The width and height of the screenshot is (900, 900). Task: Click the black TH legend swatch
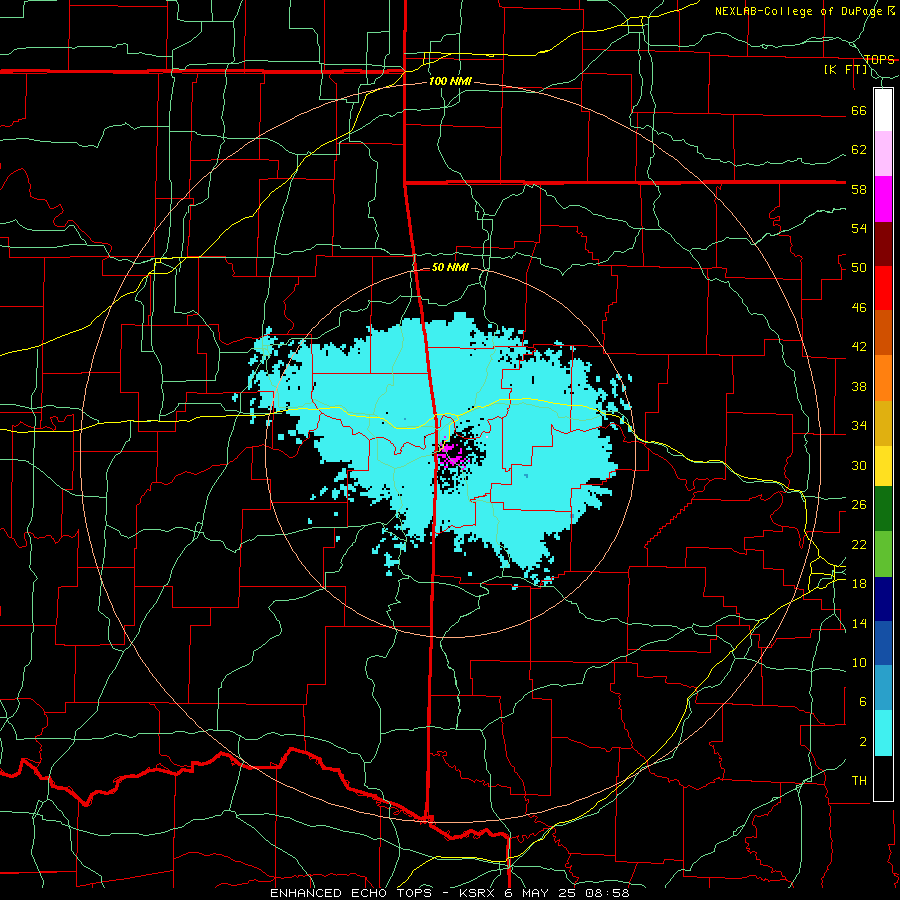pos(883,778)
